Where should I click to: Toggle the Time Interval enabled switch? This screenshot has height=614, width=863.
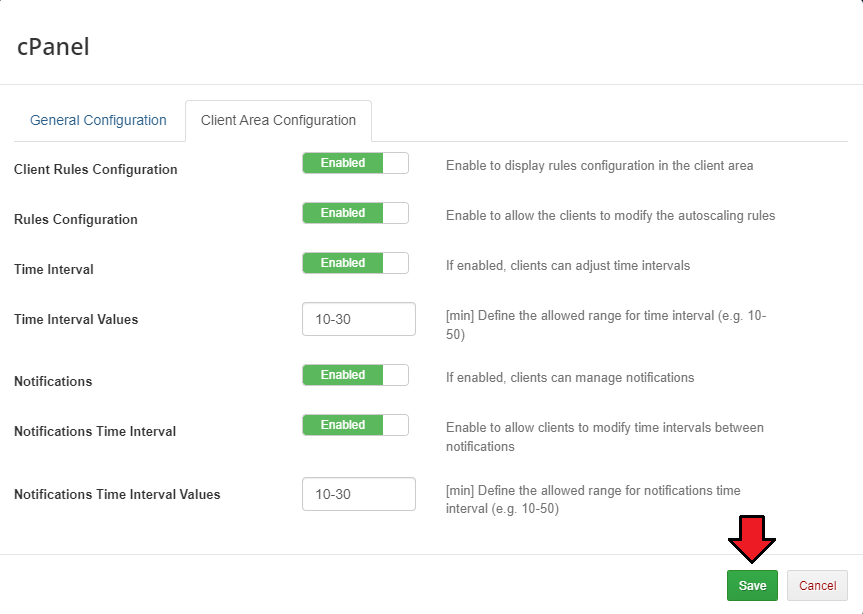pyautogui.click(x=356, y=264)
